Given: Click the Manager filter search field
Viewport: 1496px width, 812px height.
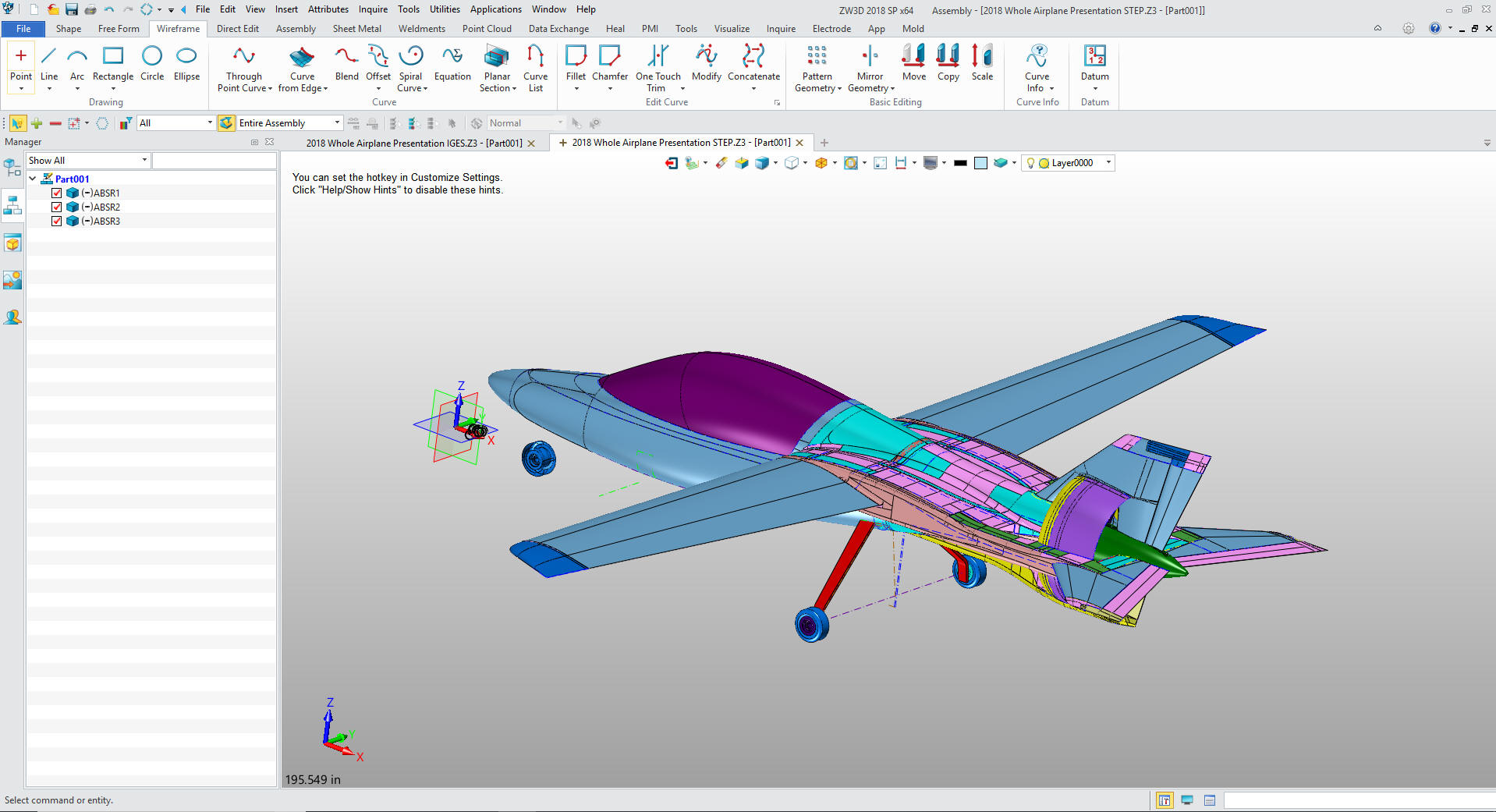Looking at the screenshot, I should coord(214,161).
